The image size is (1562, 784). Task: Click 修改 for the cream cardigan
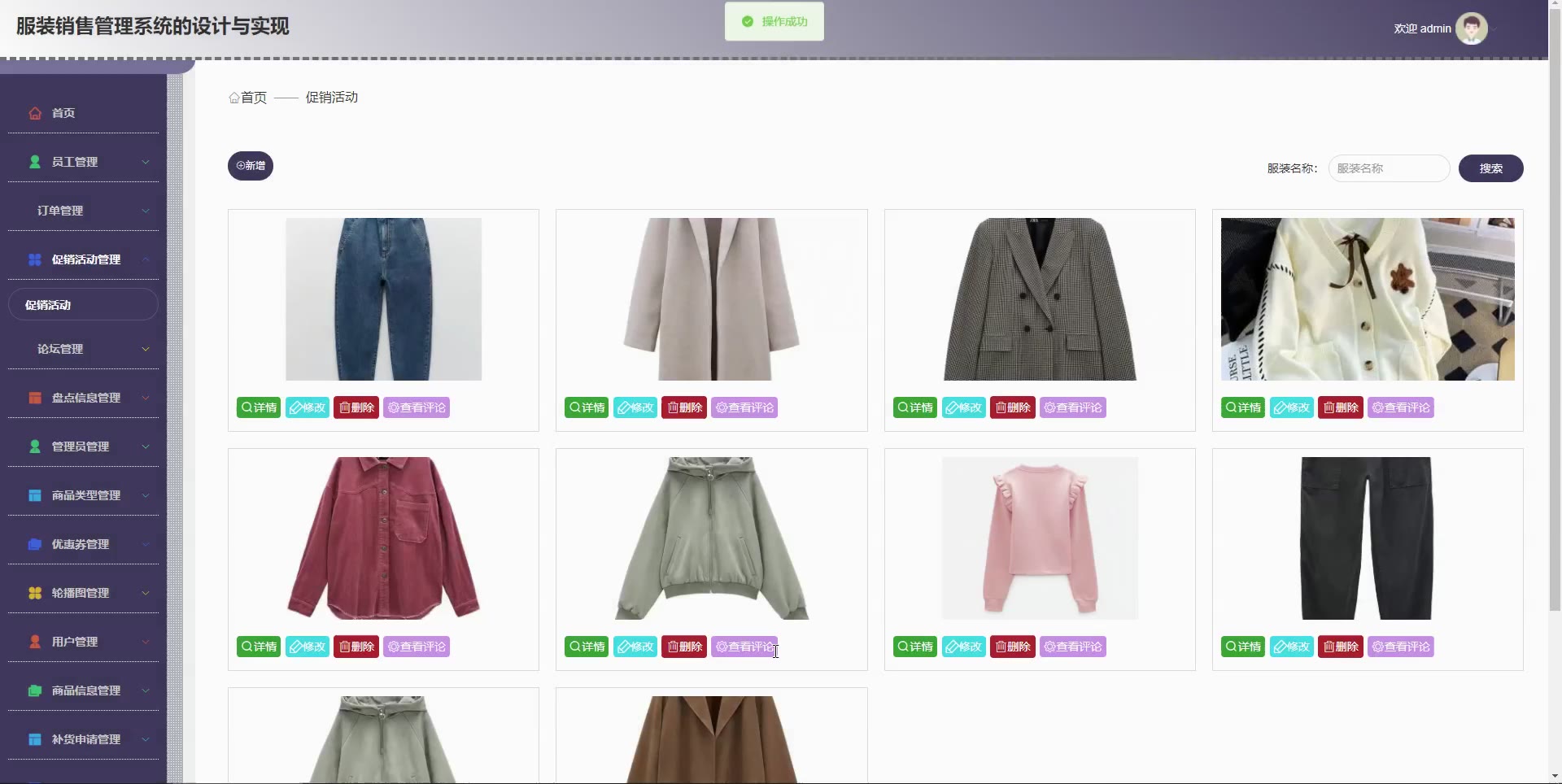pos(1292,407)
